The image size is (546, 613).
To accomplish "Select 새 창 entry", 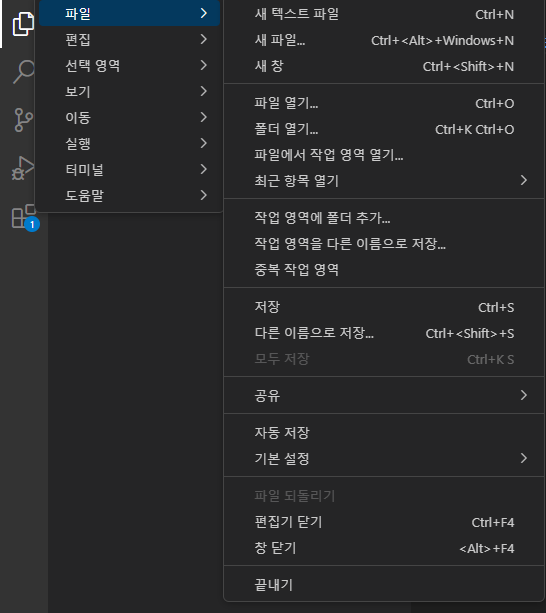I will pos(384,66).
